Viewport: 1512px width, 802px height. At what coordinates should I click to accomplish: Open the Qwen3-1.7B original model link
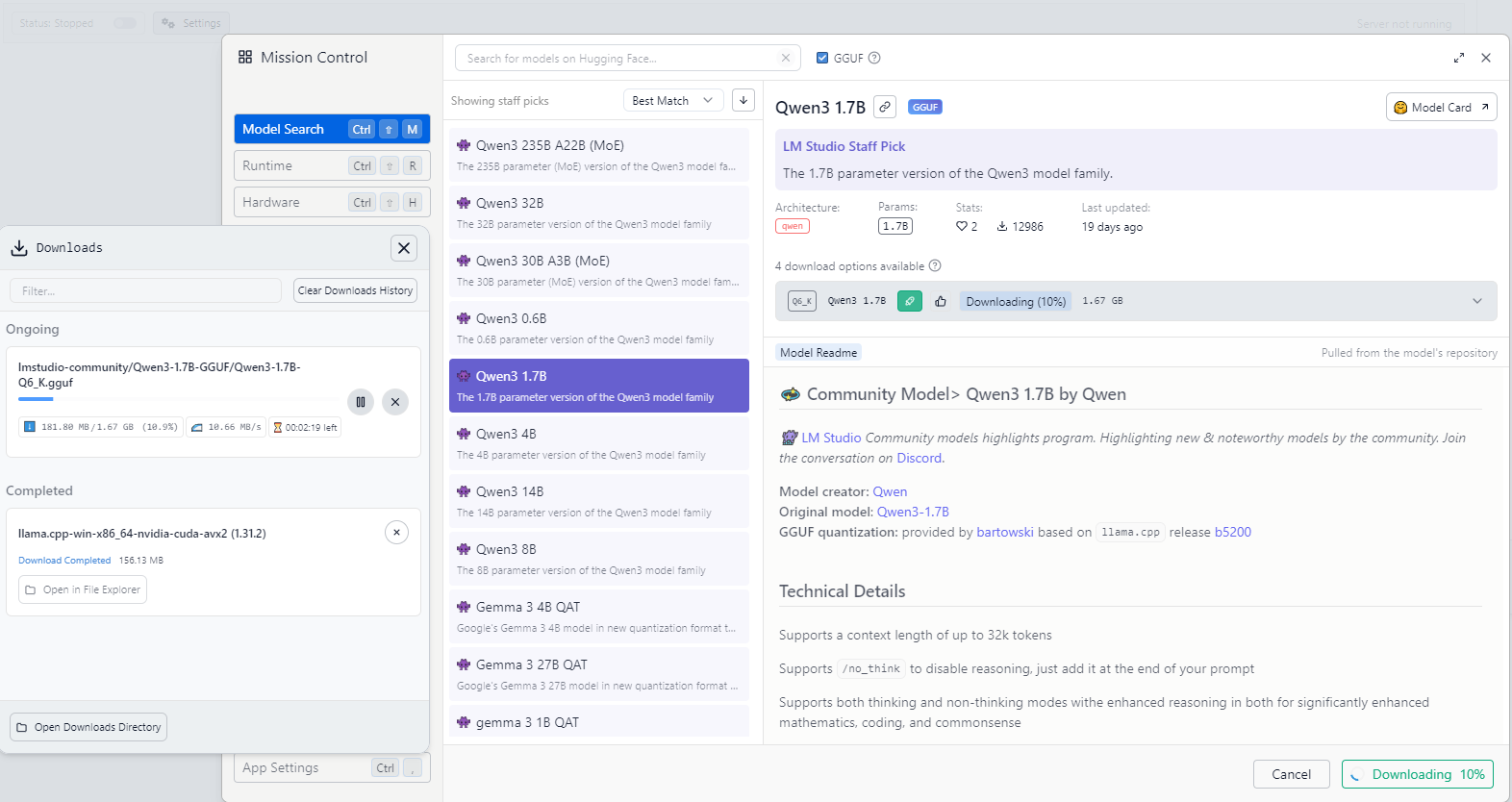click(x=913, y=512)
